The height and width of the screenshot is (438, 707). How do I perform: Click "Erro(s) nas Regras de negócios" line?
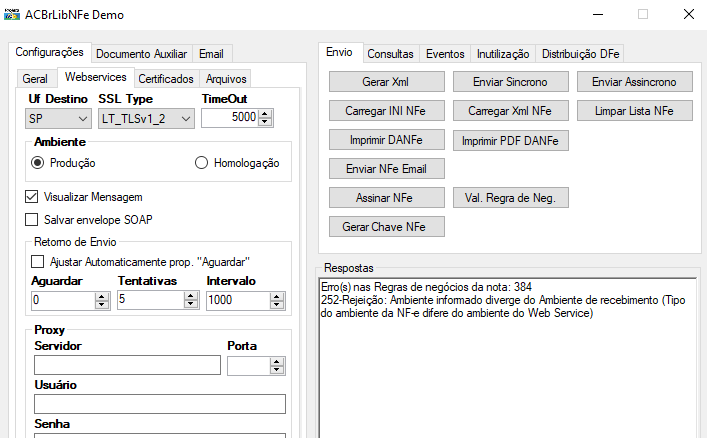point(426,287)
